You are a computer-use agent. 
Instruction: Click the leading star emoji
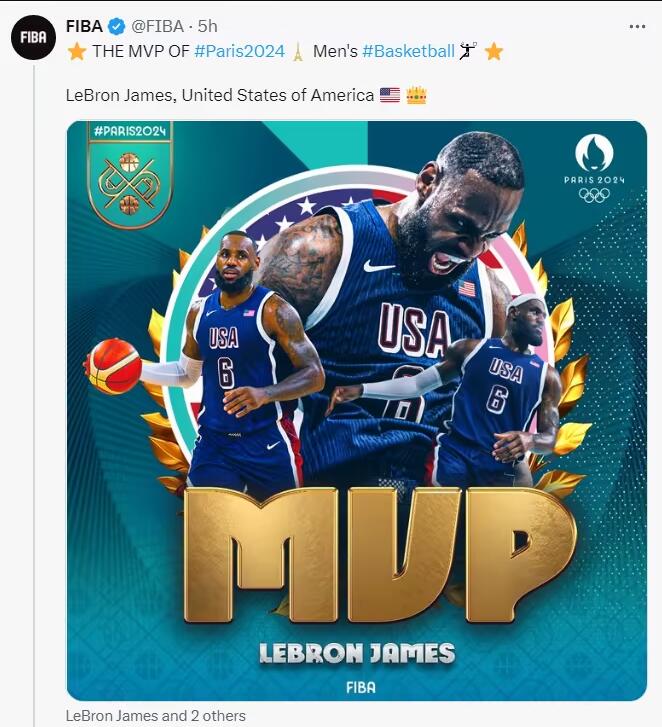(x=77, y=51)
